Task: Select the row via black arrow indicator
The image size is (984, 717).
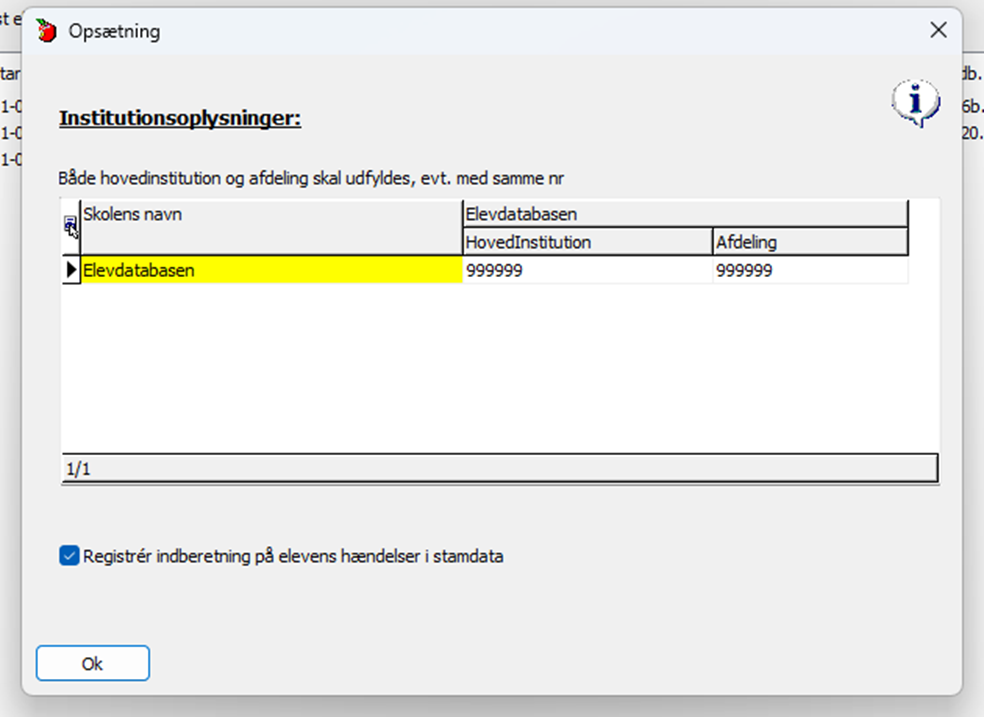Action: (x=71, y=270)
